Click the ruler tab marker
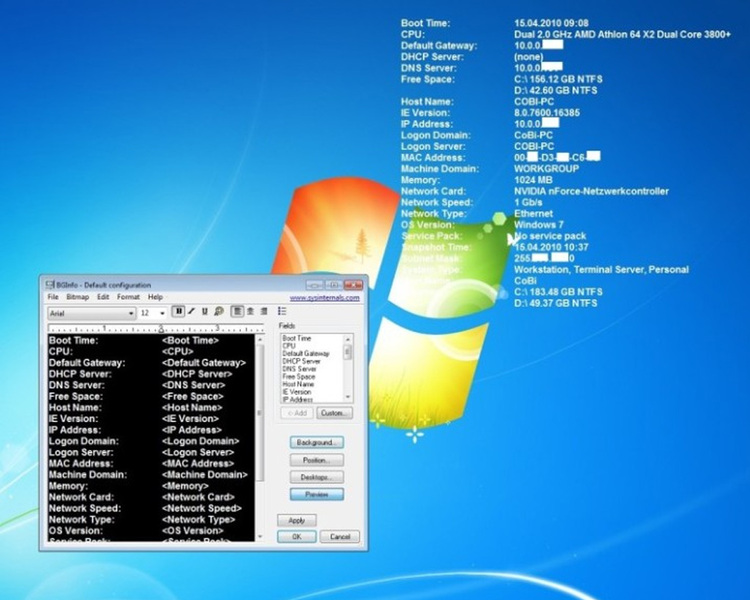Image resolution: width=750 pixels, height=600 pixels. point(161,329)
